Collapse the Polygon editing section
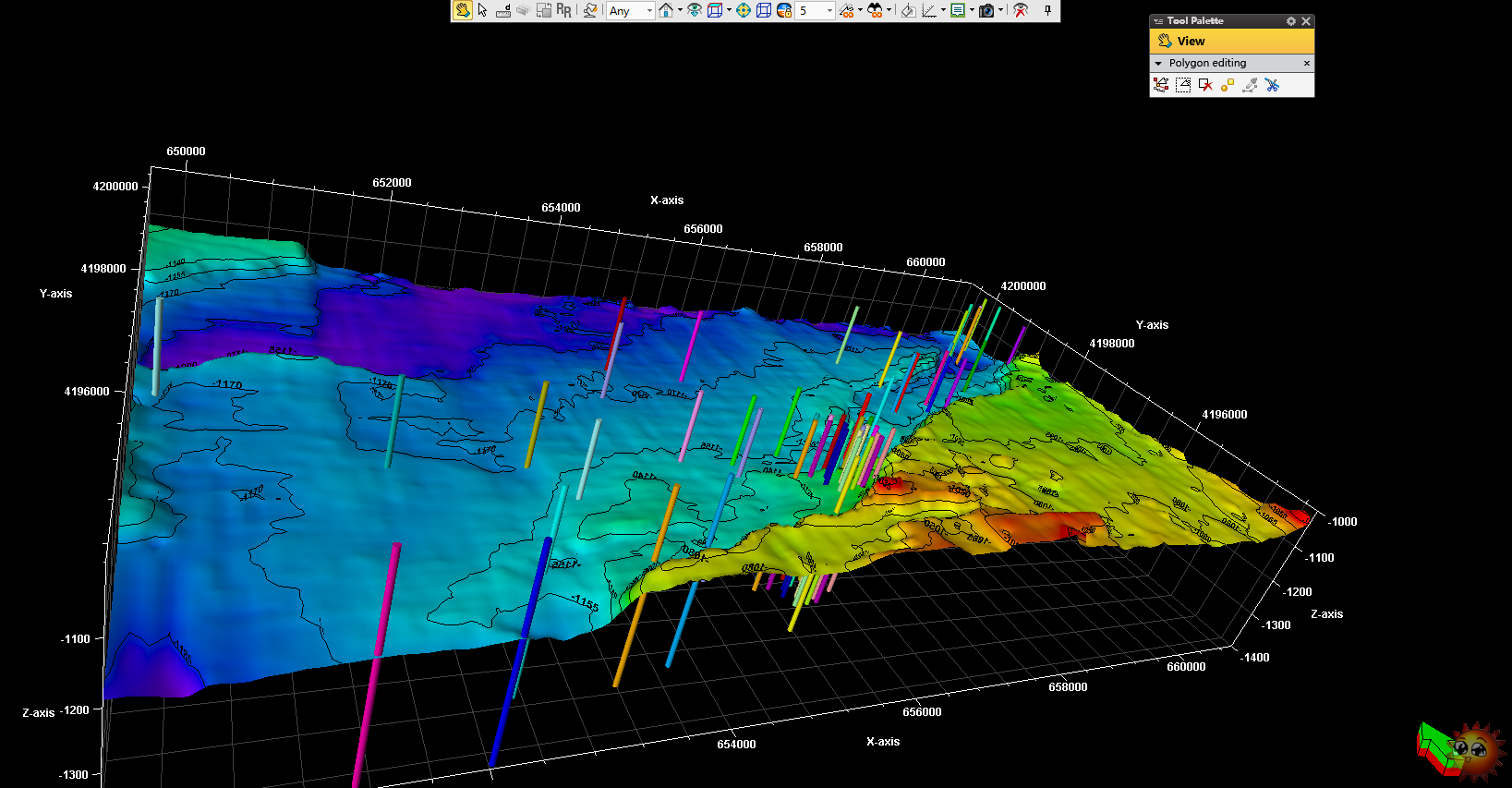Image resolution: width=1512 pixels, height=788 pixels. tap(1158, 63)
